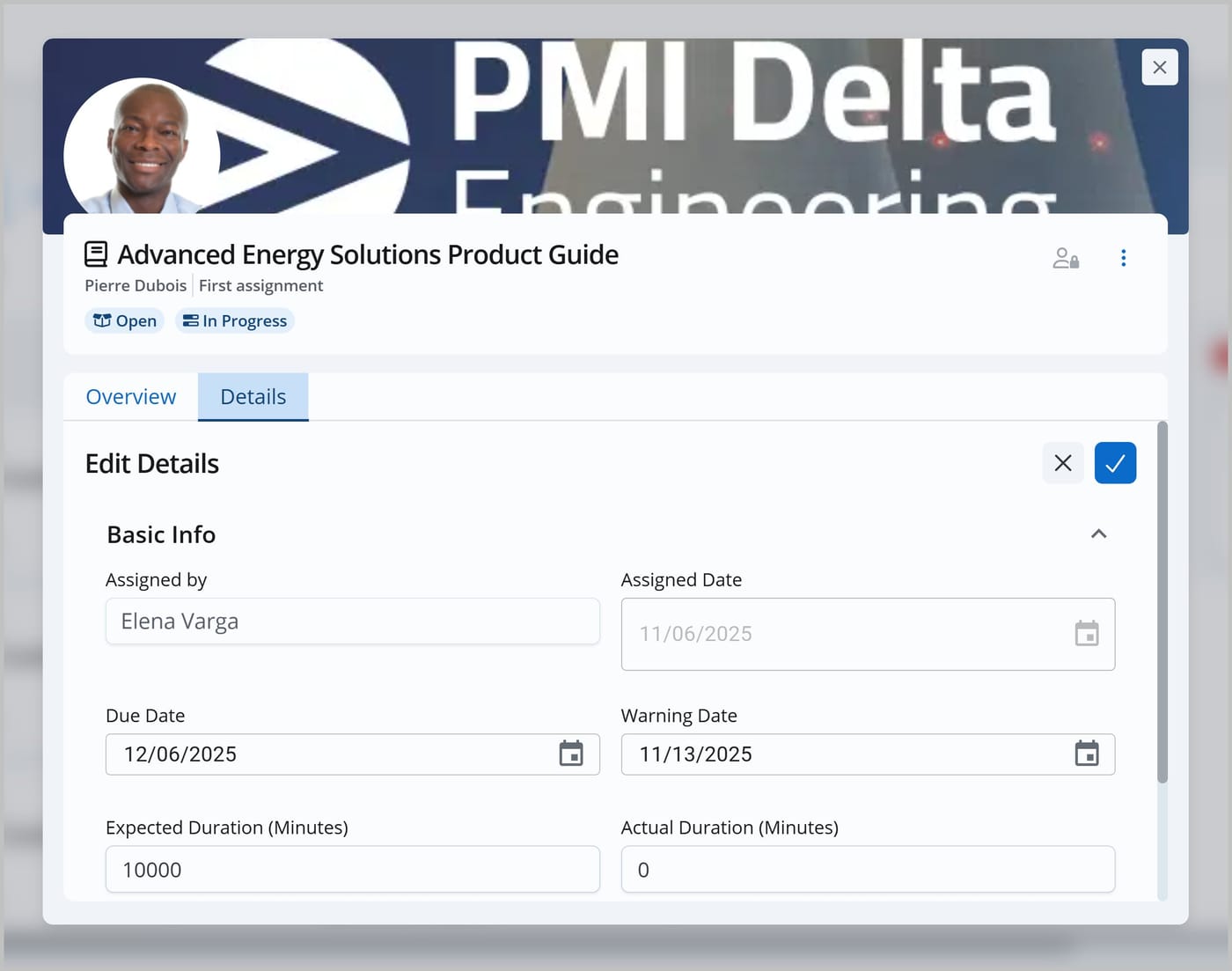Click the vertical scrollbar in details panel
This screenshot has height=971, width=1232.
pos(1162,603)
